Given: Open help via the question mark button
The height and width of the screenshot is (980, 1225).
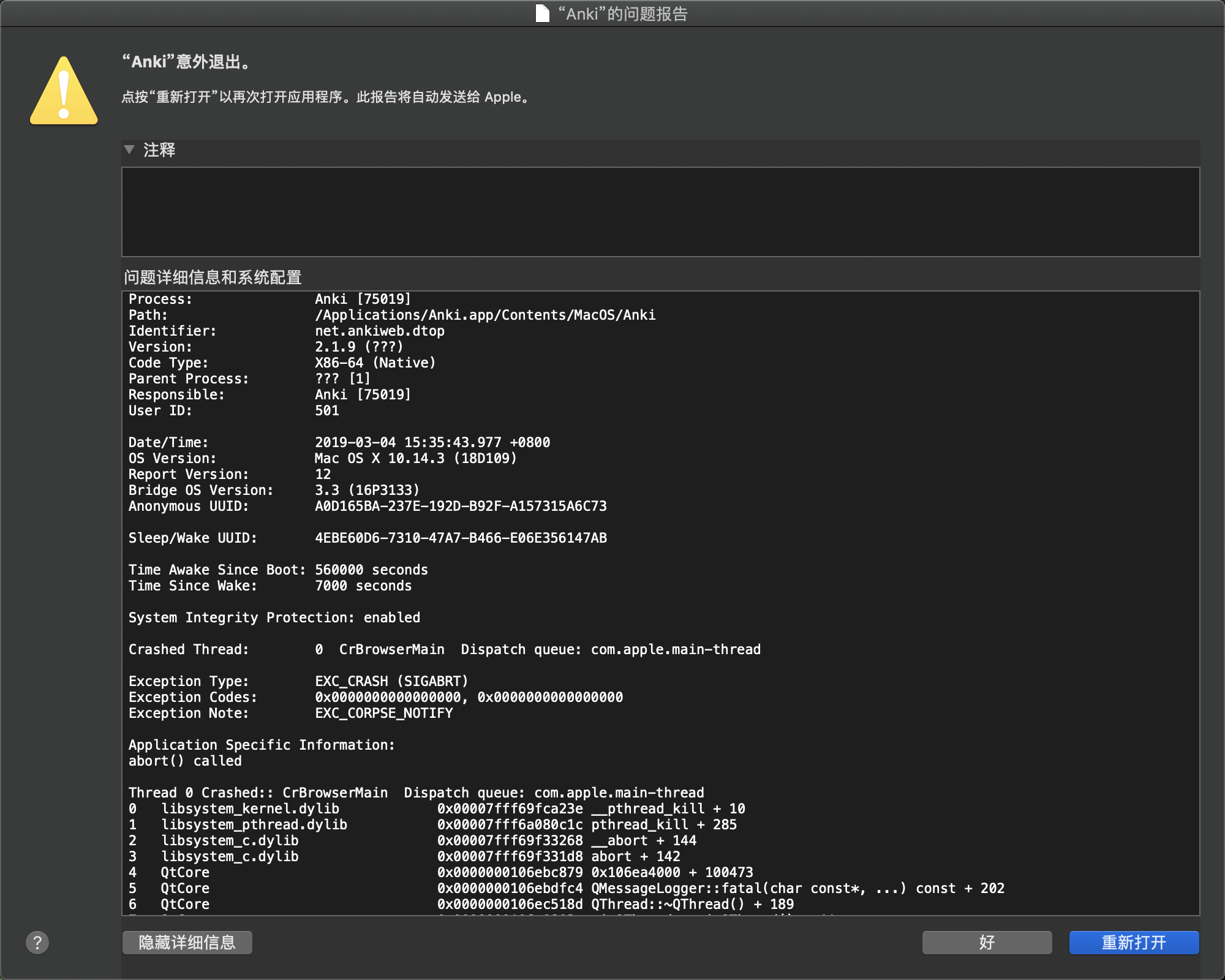Looking at the screenshot, I should pyautogui.click(x=38, y=943).
